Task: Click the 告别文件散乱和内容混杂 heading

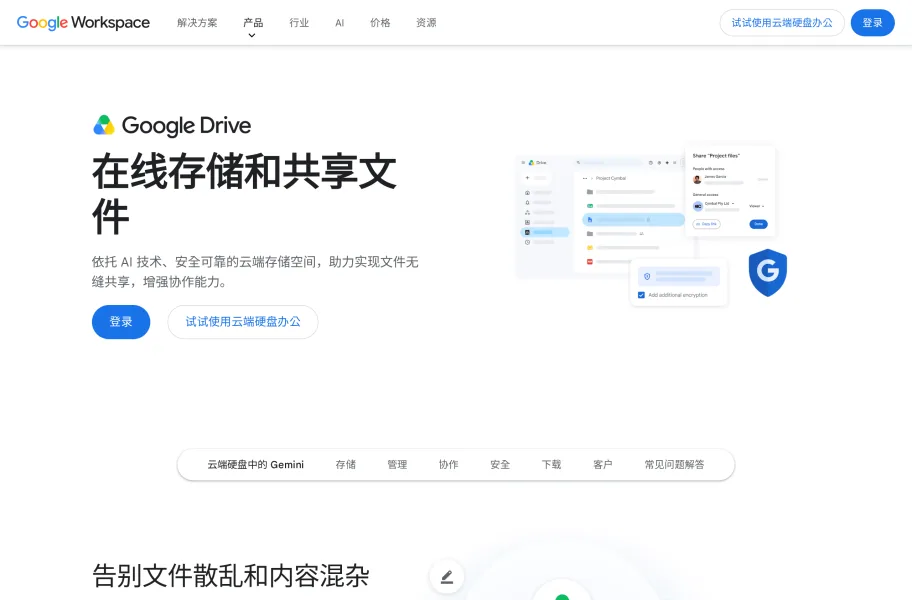Action: pos(231,576)
